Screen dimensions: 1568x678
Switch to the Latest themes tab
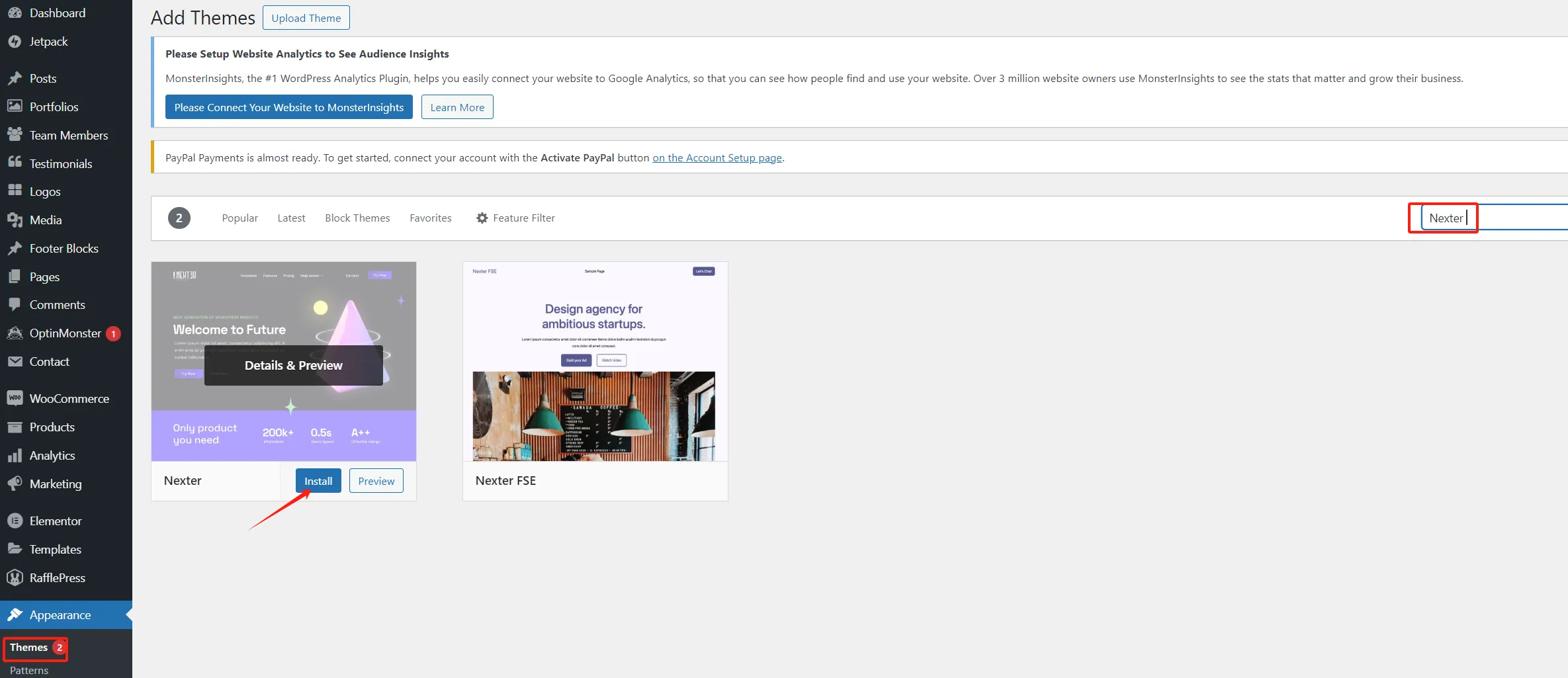tap(291, 218)
